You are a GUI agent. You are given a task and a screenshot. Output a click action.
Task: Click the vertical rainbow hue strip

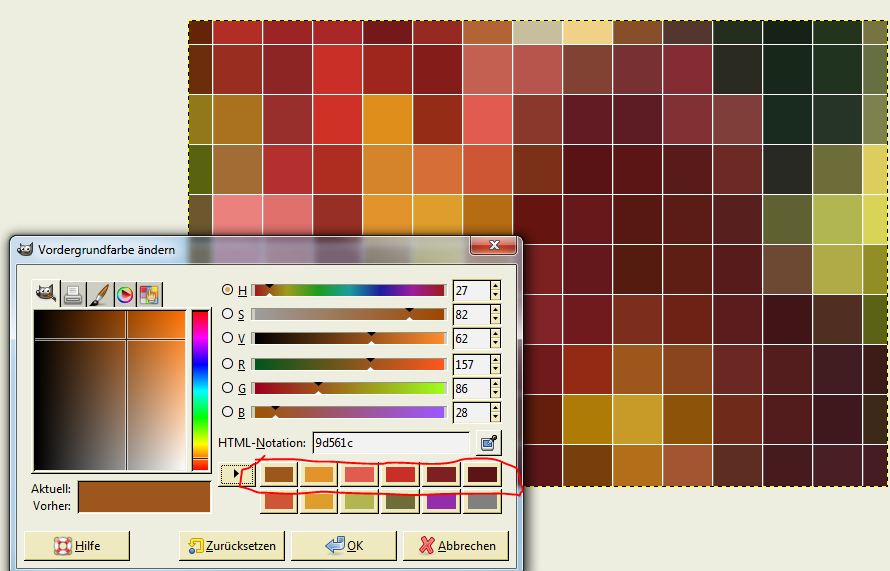(x=200, y=391)
